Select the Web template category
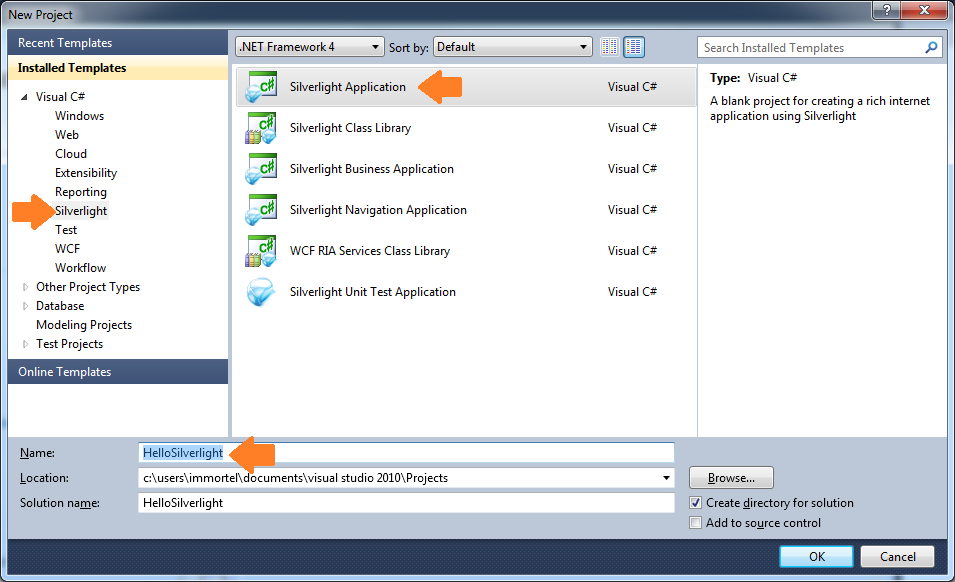Viewport: 955px width, 582px height. pyautogui.click(x=67, y=135)
